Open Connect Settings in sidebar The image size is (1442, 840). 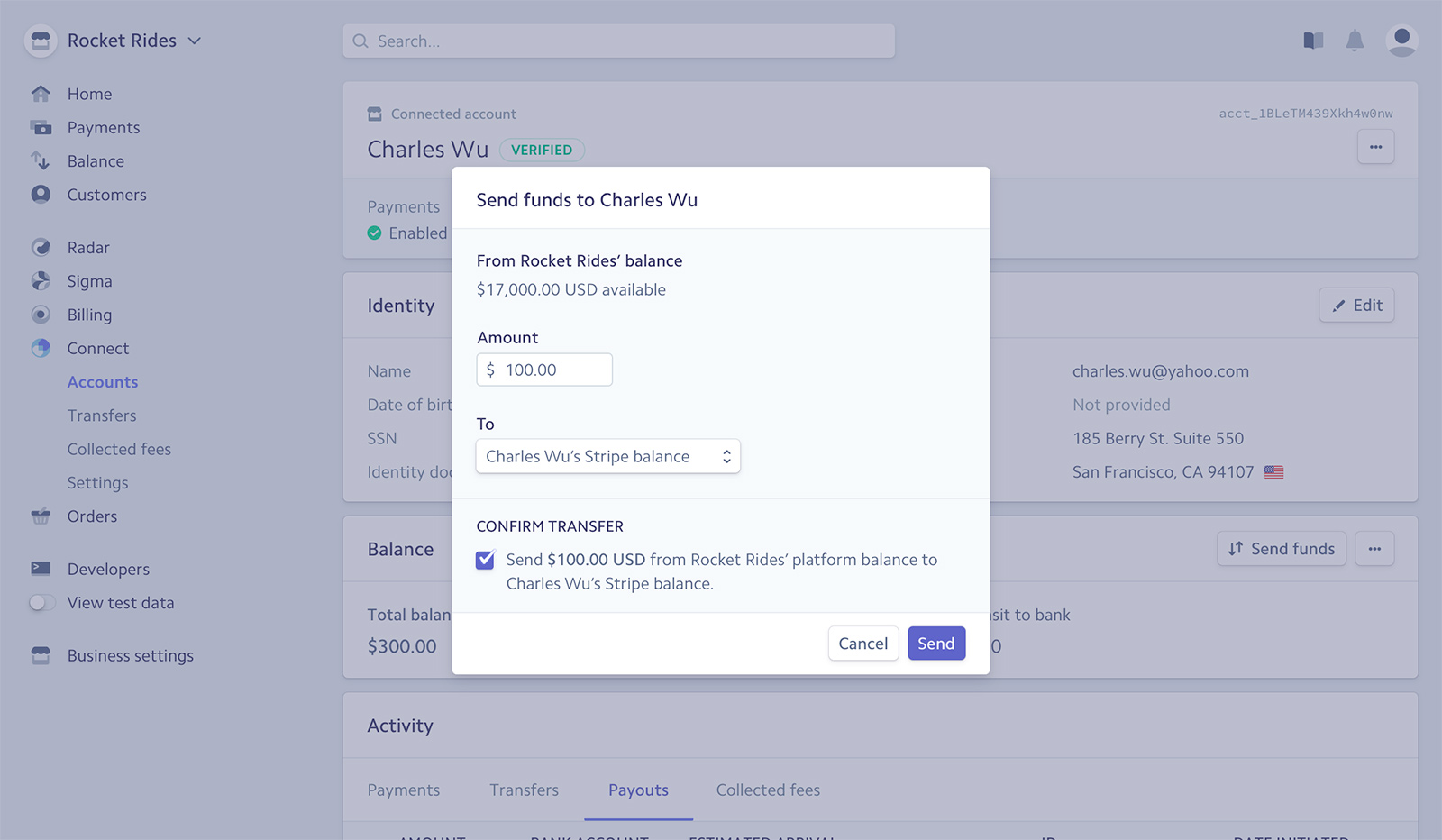(x=97, y=483)
